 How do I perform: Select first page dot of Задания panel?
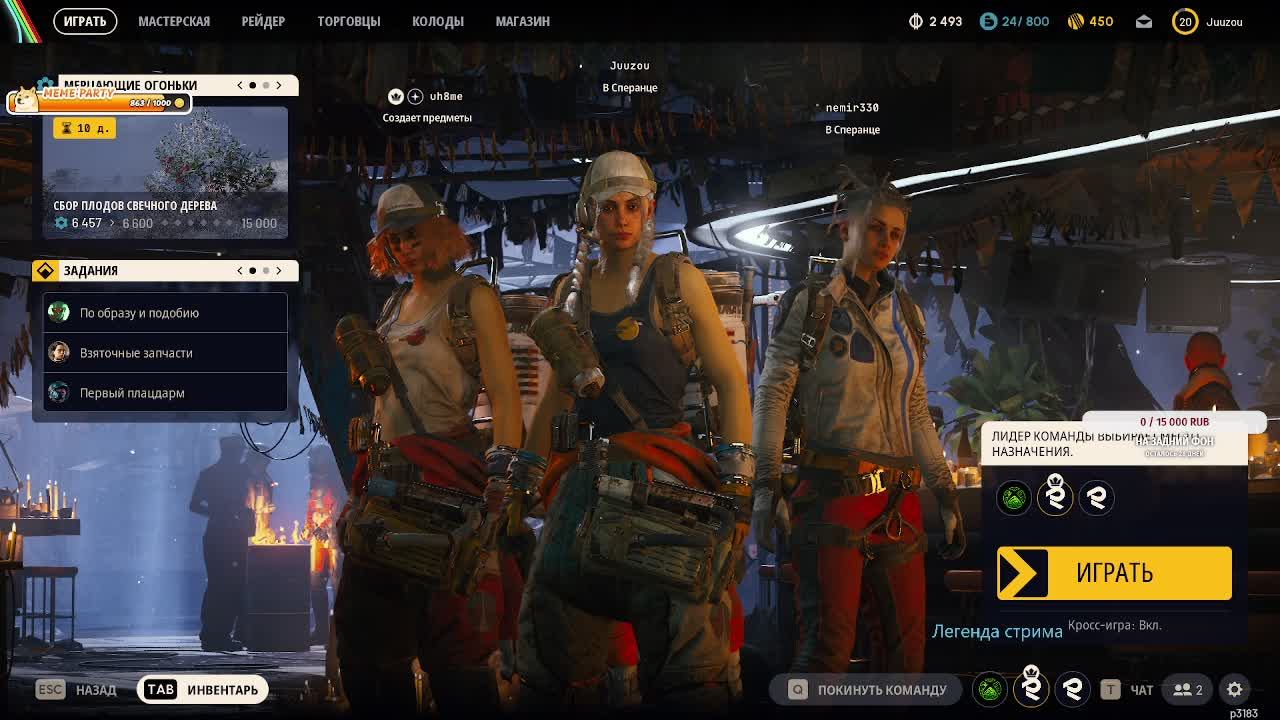[x=253, y=270]
